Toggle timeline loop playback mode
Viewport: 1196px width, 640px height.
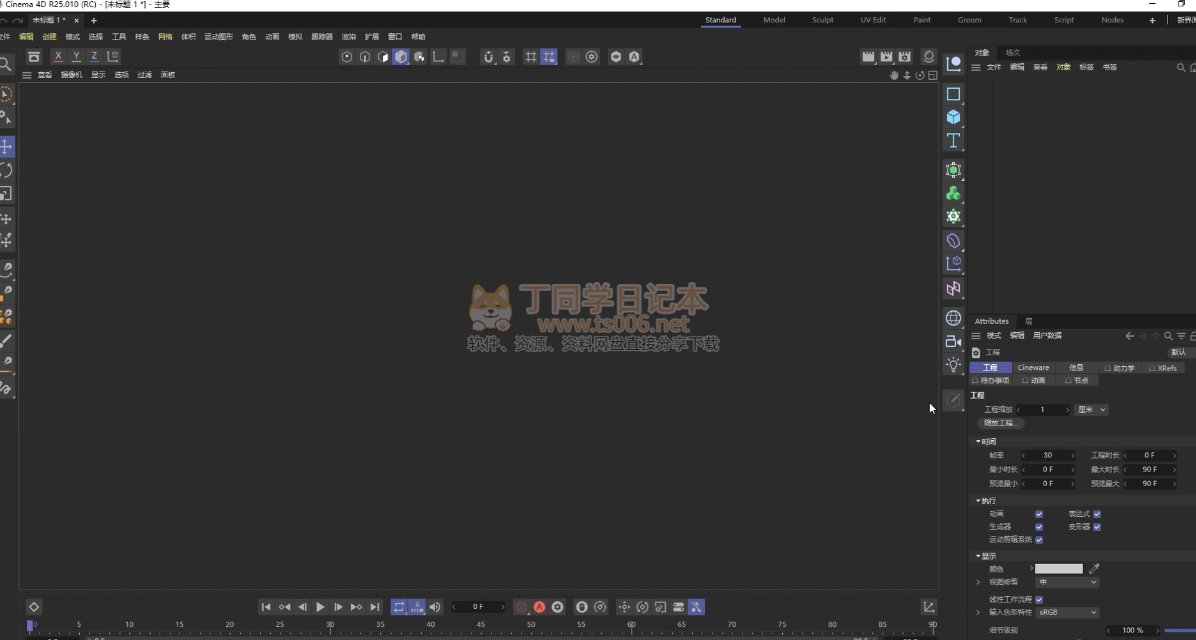tap(399, 607)
